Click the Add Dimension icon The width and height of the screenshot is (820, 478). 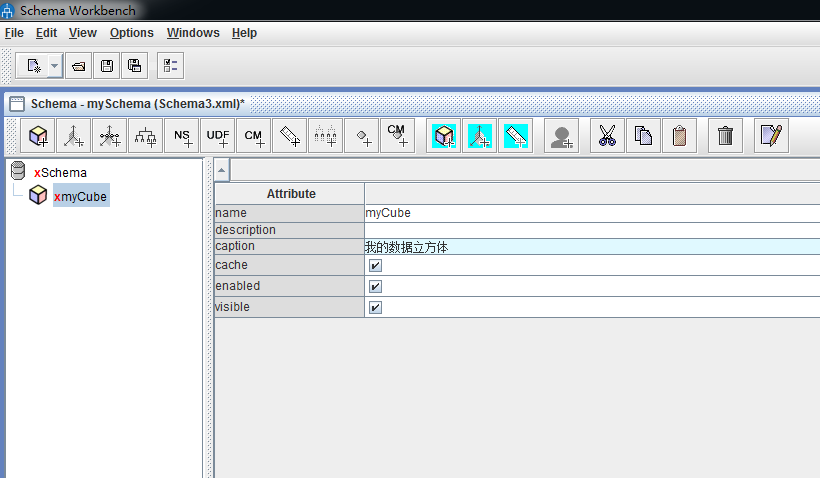point(74,136)
